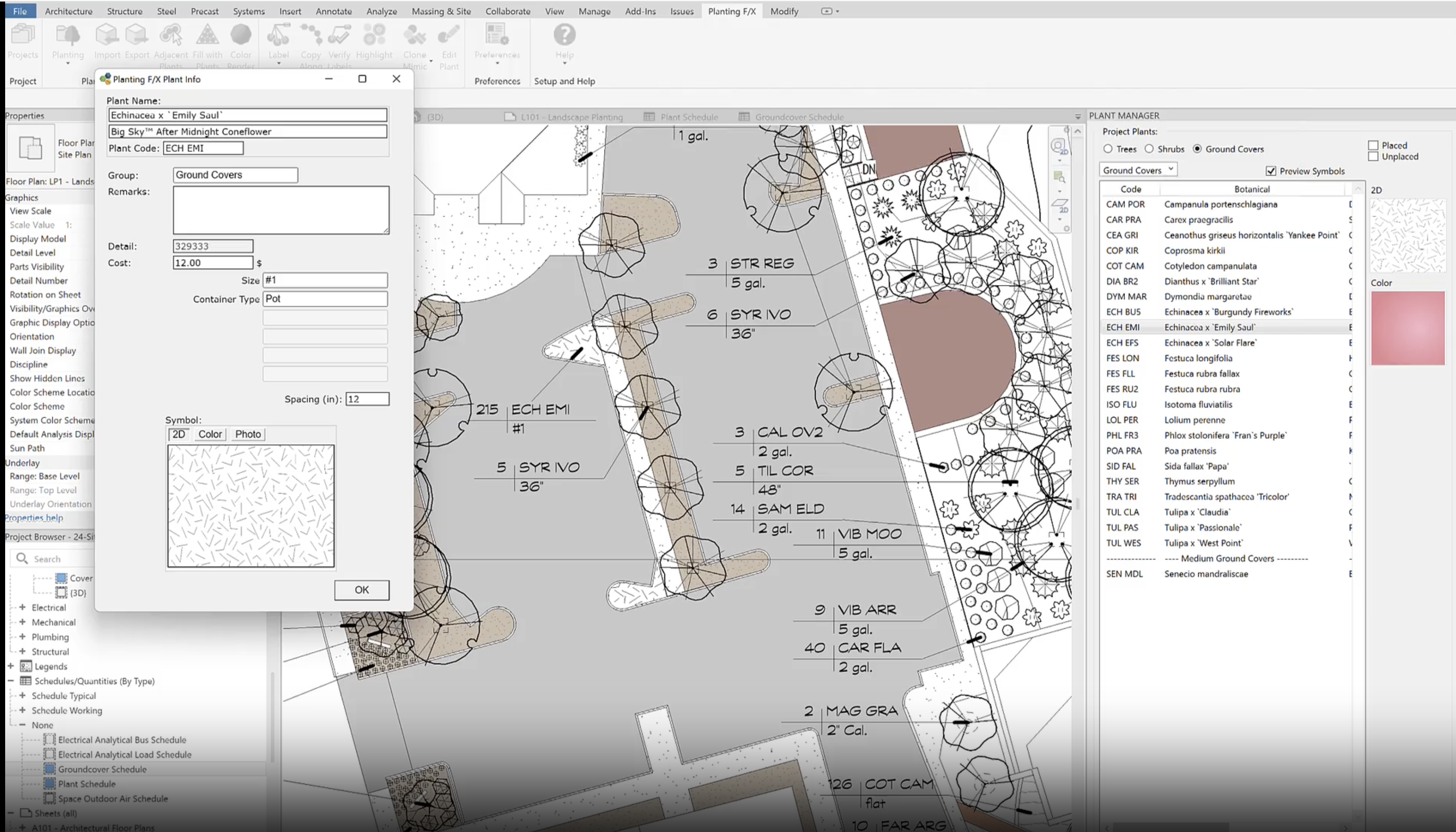Screen dimensions: 1456x832
Task: Click the Photo symbol button
Action: 248,434
